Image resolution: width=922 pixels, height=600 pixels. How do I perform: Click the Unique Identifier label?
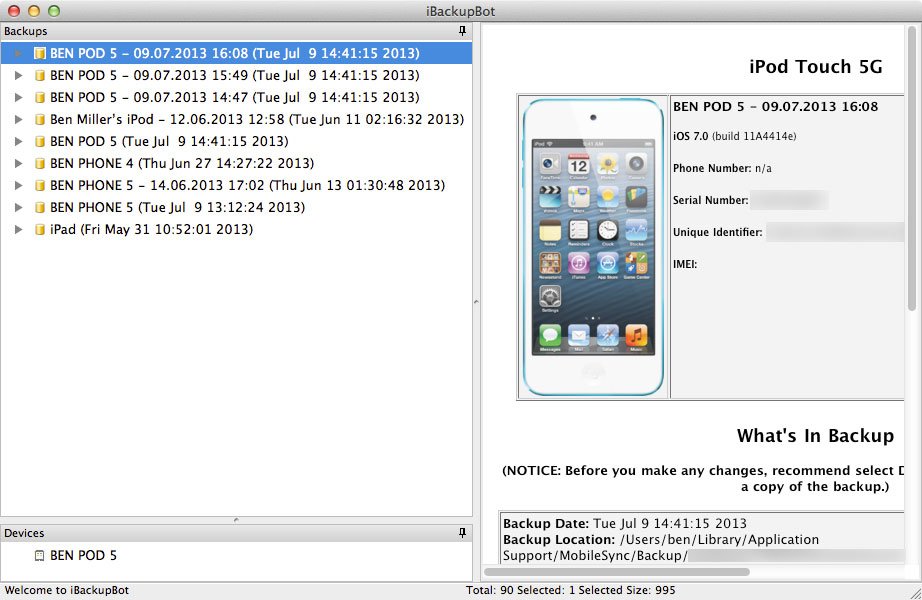click(717, 232)
